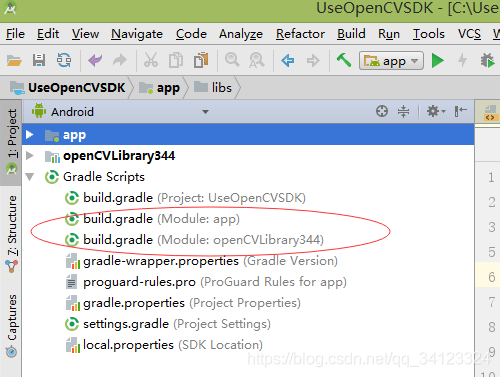Navigate Forward with the gray arrow

click(x=313, y=61)
